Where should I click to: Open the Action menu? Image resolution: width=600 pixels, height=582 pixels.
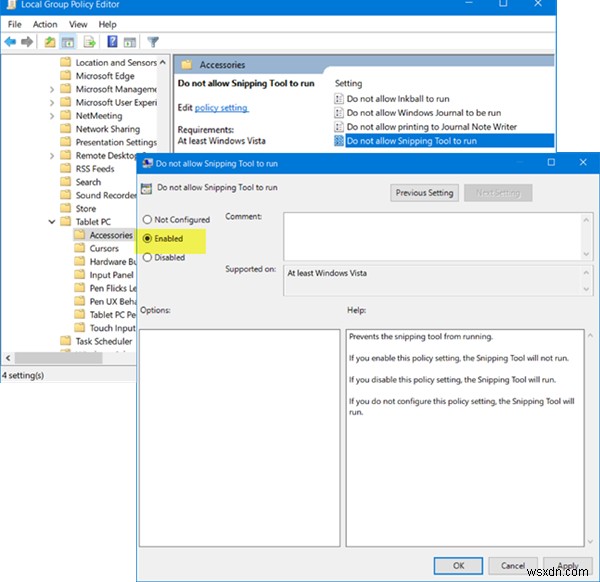tap(45, 24)
